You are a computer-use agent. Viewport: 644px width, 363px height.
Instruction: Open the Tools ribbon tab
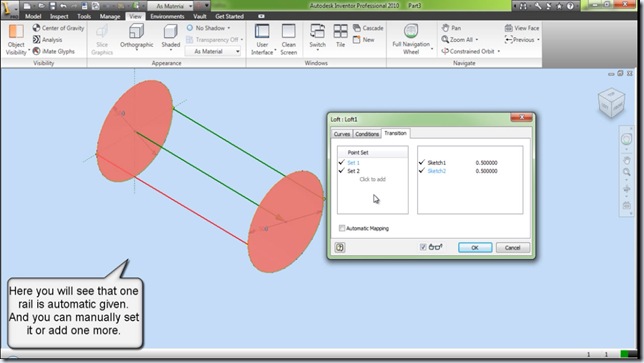[x=84, y=16]
